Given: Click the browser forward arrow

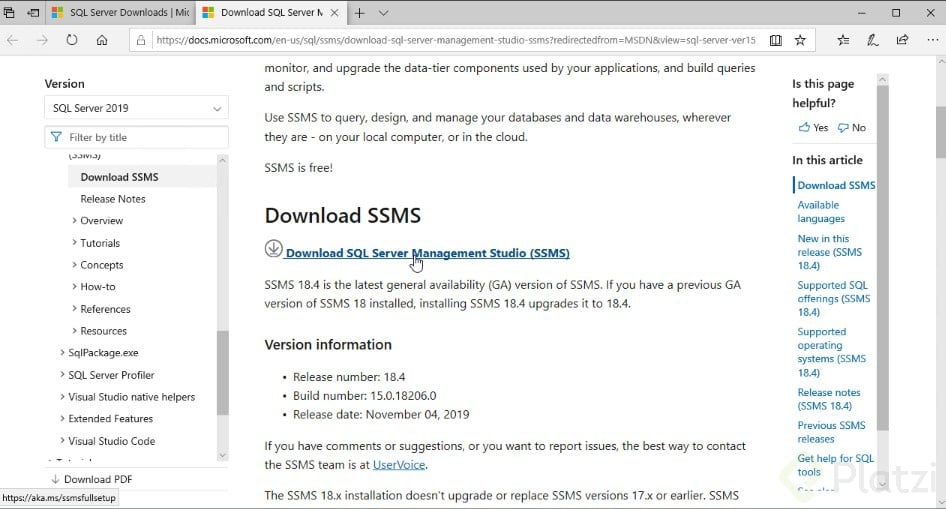Looking at the screenshot, I should click(42, 40).
